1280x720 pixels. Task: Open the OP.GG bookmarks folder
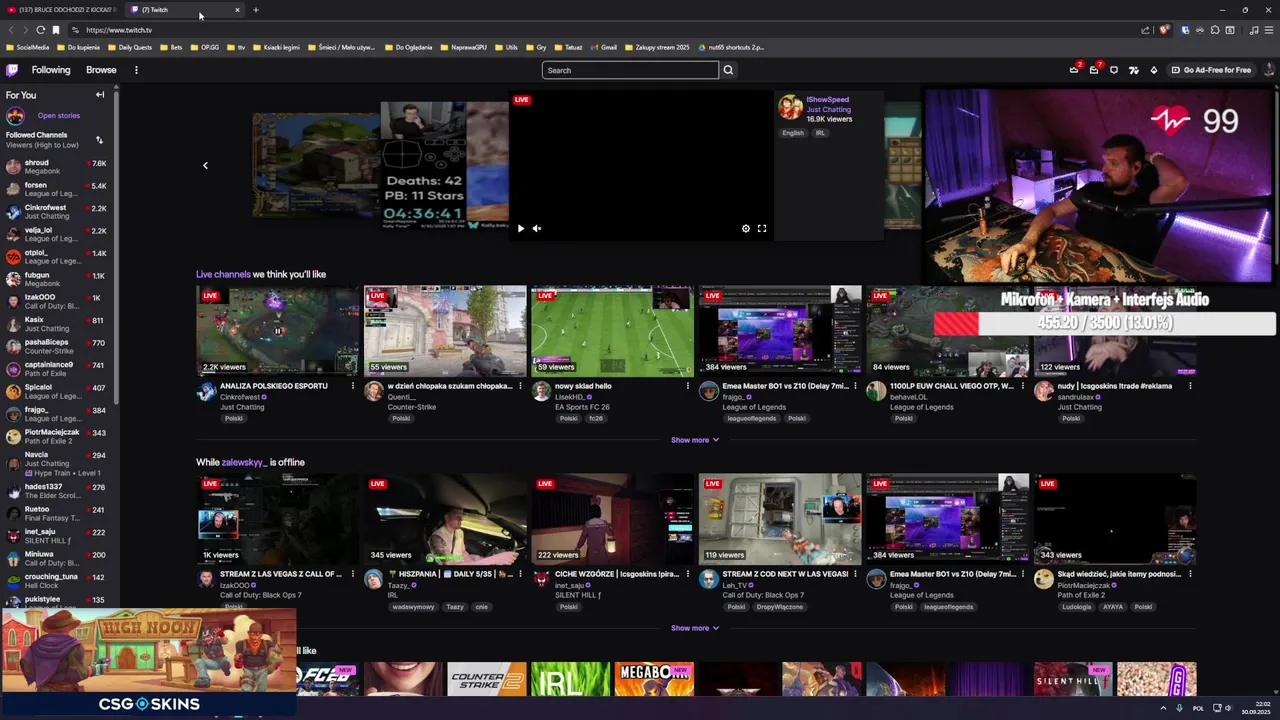point(205,47)
